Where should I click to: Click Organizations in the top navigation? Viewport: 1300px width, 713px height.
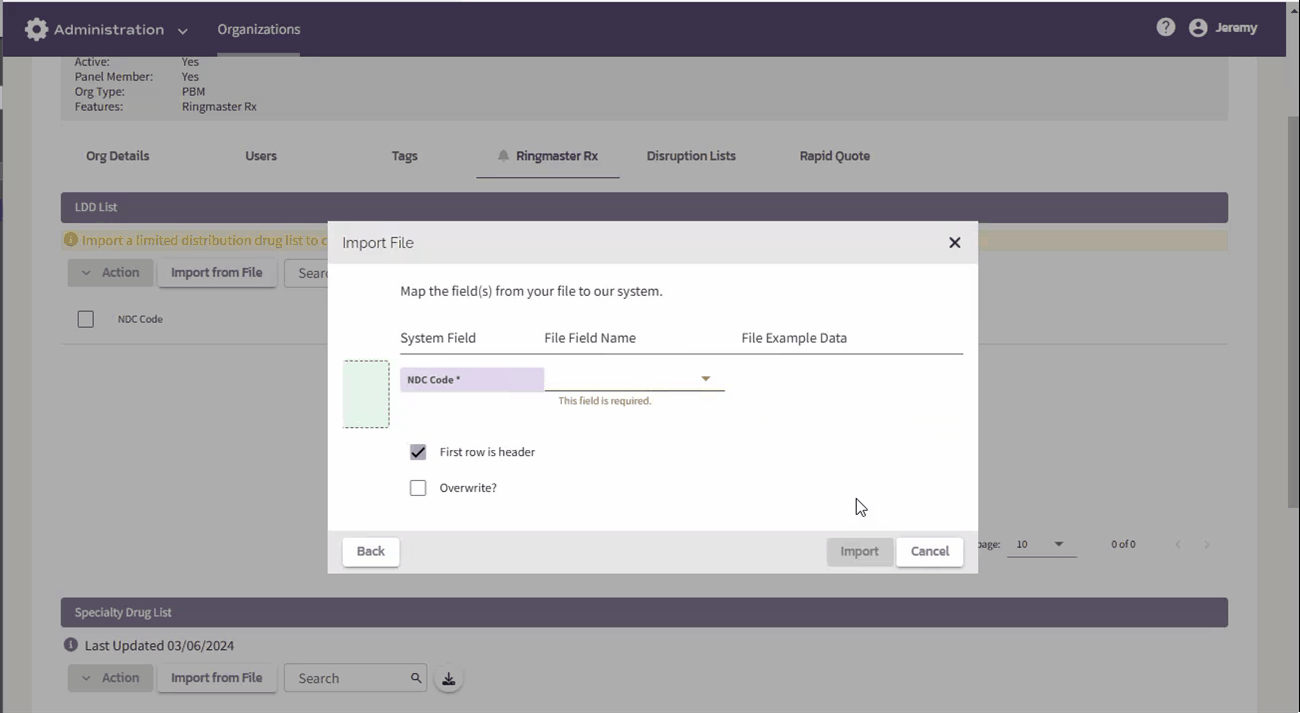point(259,29)
